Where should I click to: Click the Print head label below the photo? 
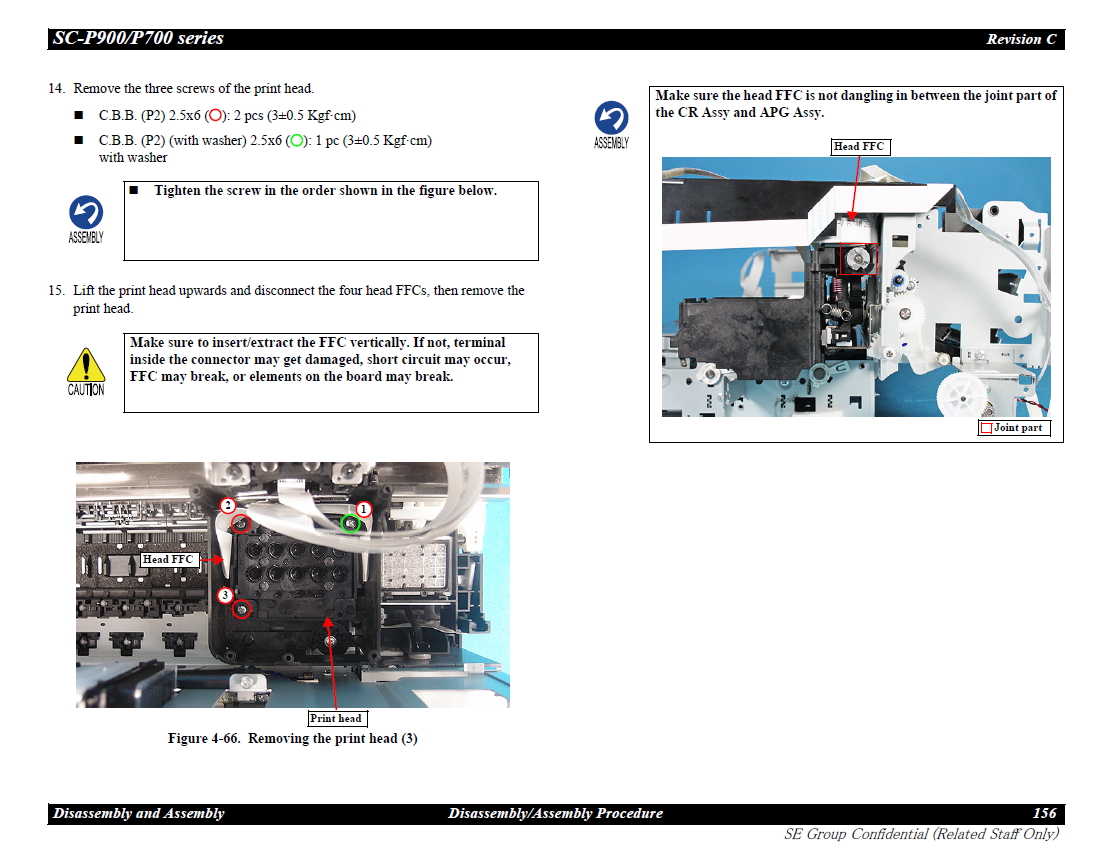point(336,718)
